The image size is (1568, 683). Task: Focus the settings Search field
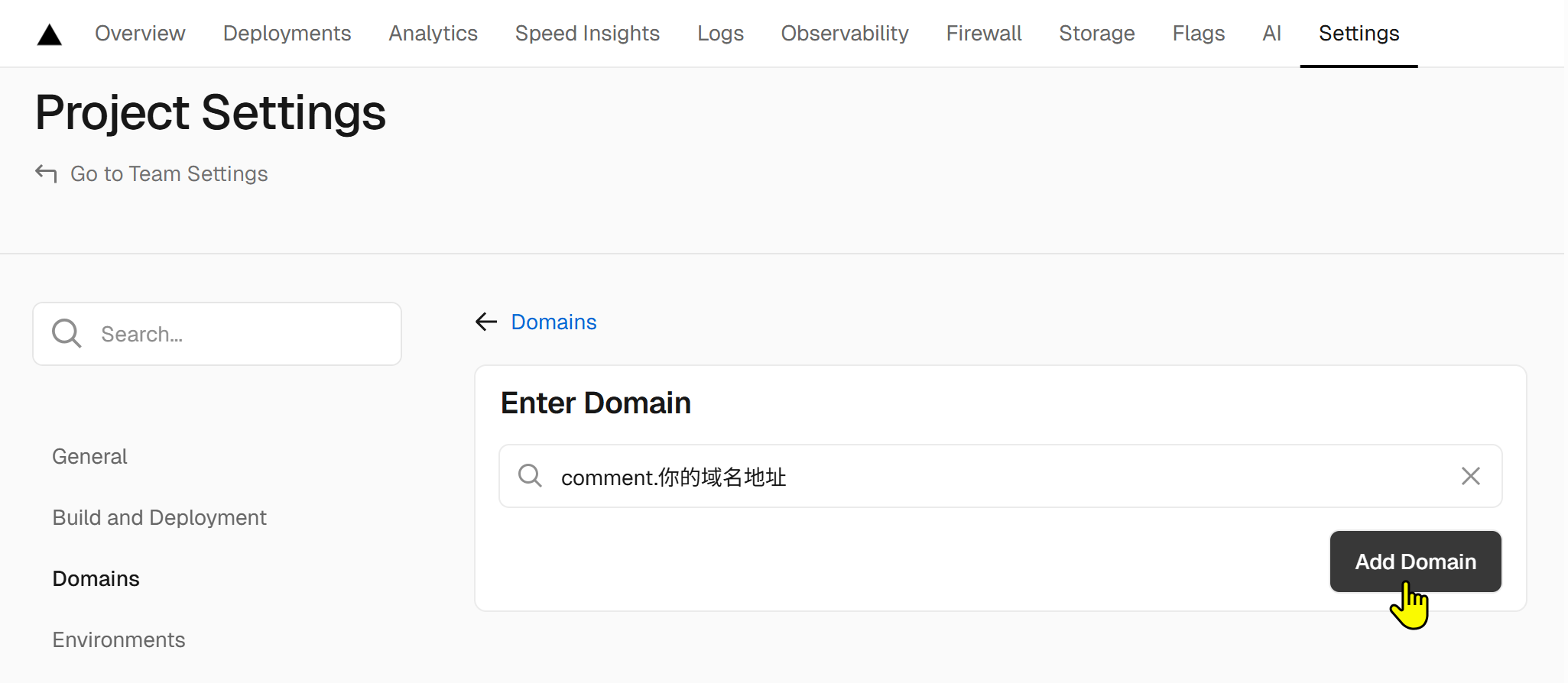coord(229,335)
